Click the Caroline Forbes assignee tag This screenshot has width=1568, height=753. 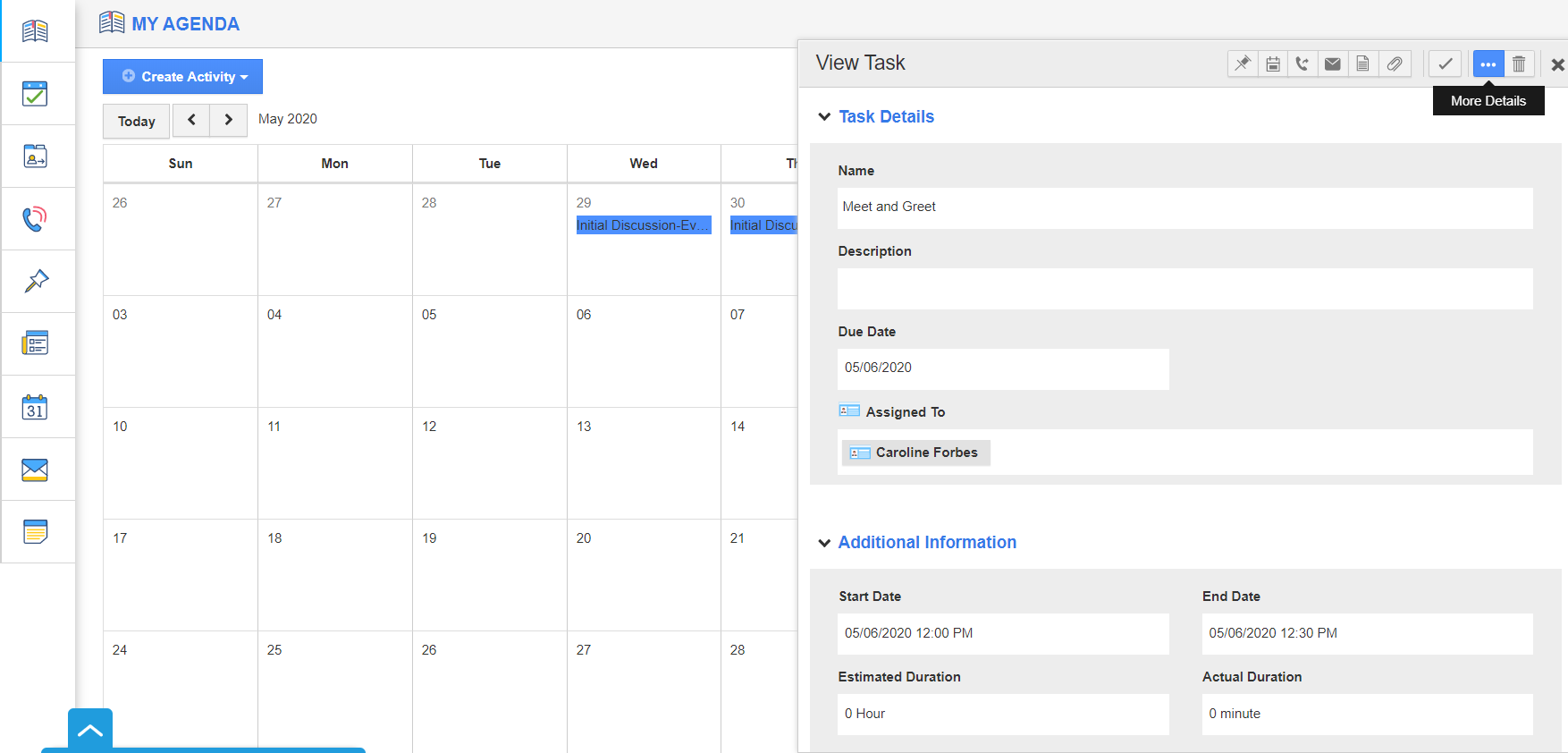[x=915, y=453]
